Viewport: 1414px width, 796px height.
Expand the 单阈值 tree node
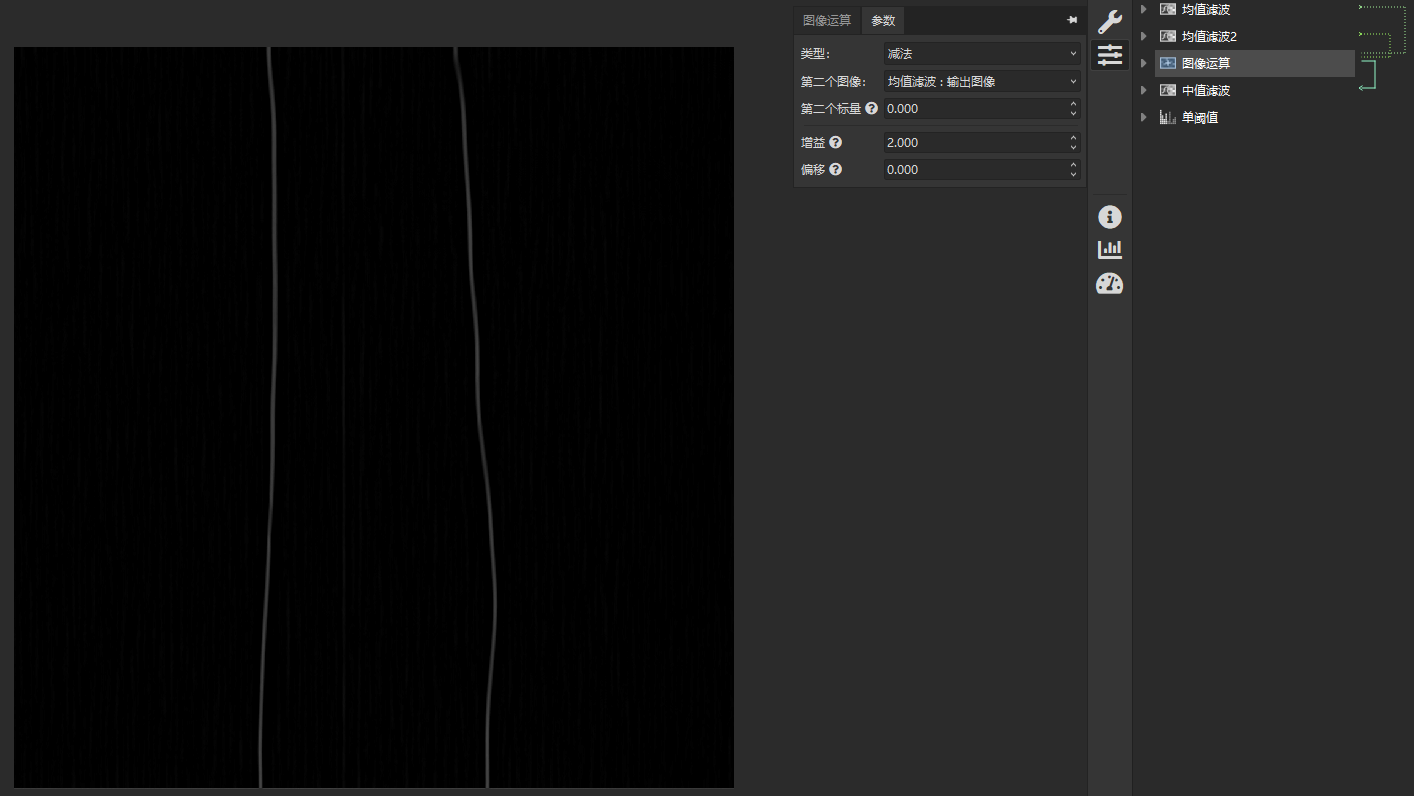tap(1143, 117)
